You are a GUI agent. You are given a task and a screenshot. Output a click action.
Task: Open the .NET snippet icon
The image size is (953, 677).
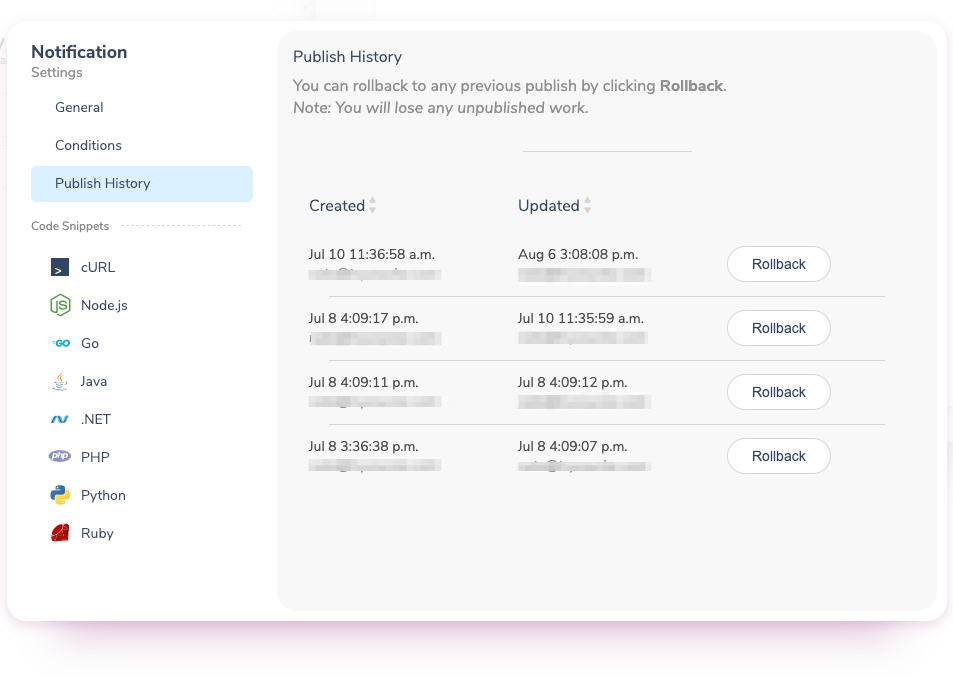pos(60,419)
